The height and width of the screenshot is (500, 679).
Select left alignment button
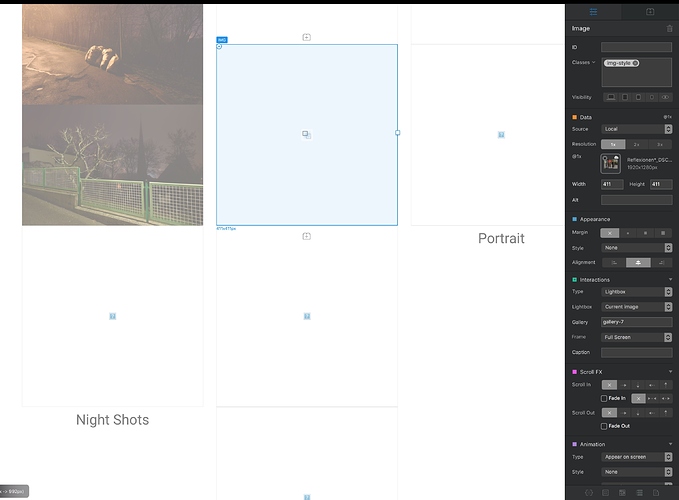613,262
